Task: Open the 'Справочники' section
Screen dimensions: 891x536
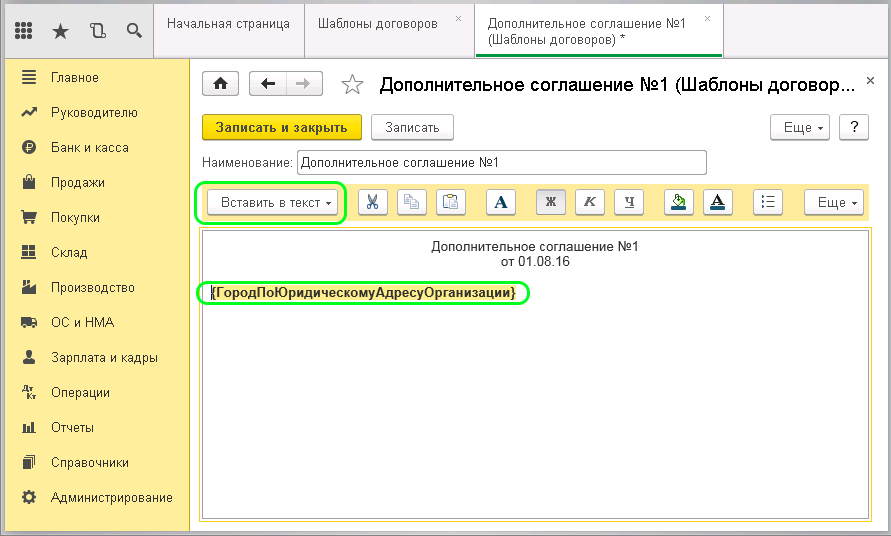Action: click(x=97, y=463)
